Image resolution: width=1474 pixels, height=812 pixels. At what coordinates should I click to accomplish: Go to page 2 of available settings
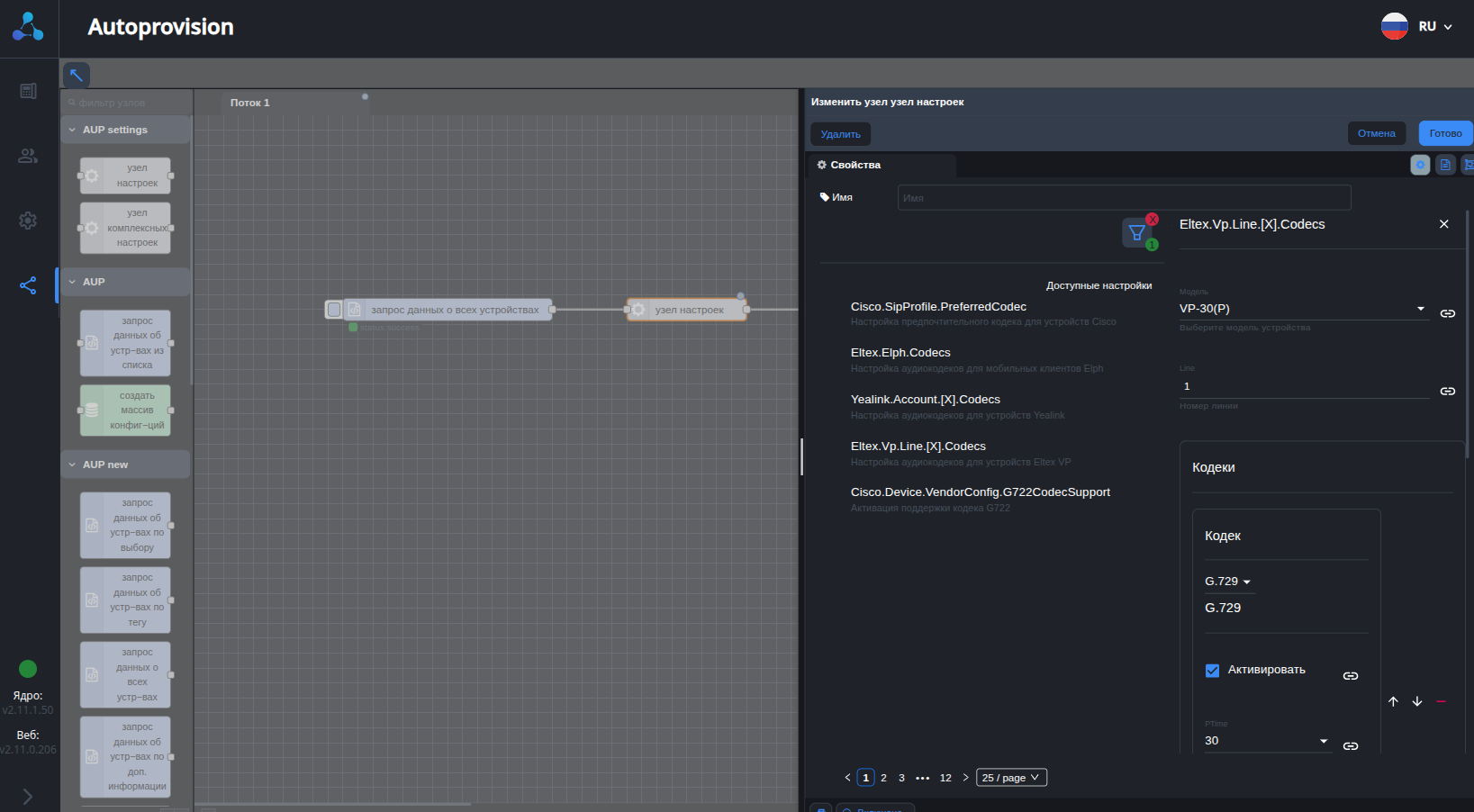pos(883,778)
